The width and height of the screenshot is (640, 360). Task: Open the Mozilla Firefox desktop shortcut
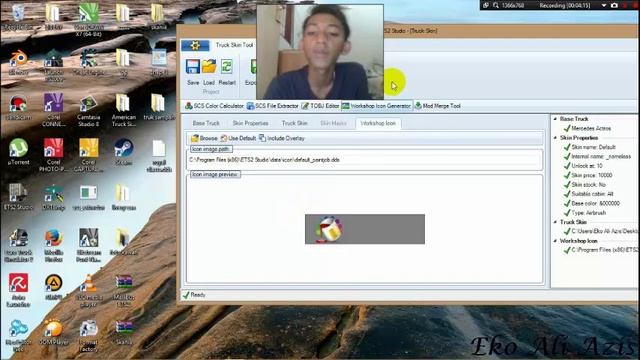[x=53, y=245]
